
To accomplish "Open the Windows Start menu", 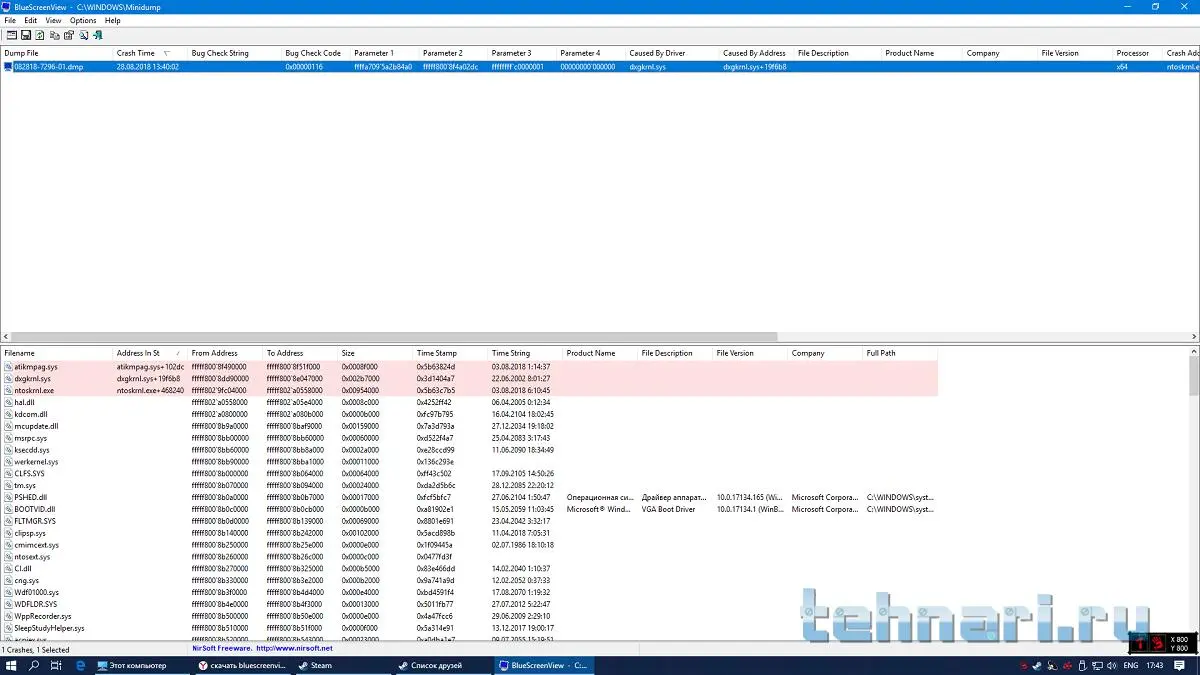I will (9, 665).
